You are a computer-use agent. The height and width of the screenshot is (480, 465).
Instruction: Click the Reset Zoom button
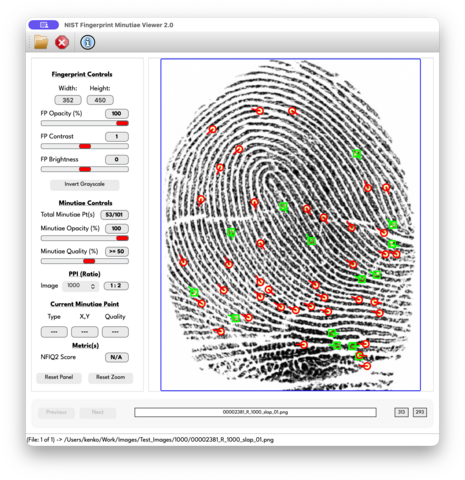111,377
